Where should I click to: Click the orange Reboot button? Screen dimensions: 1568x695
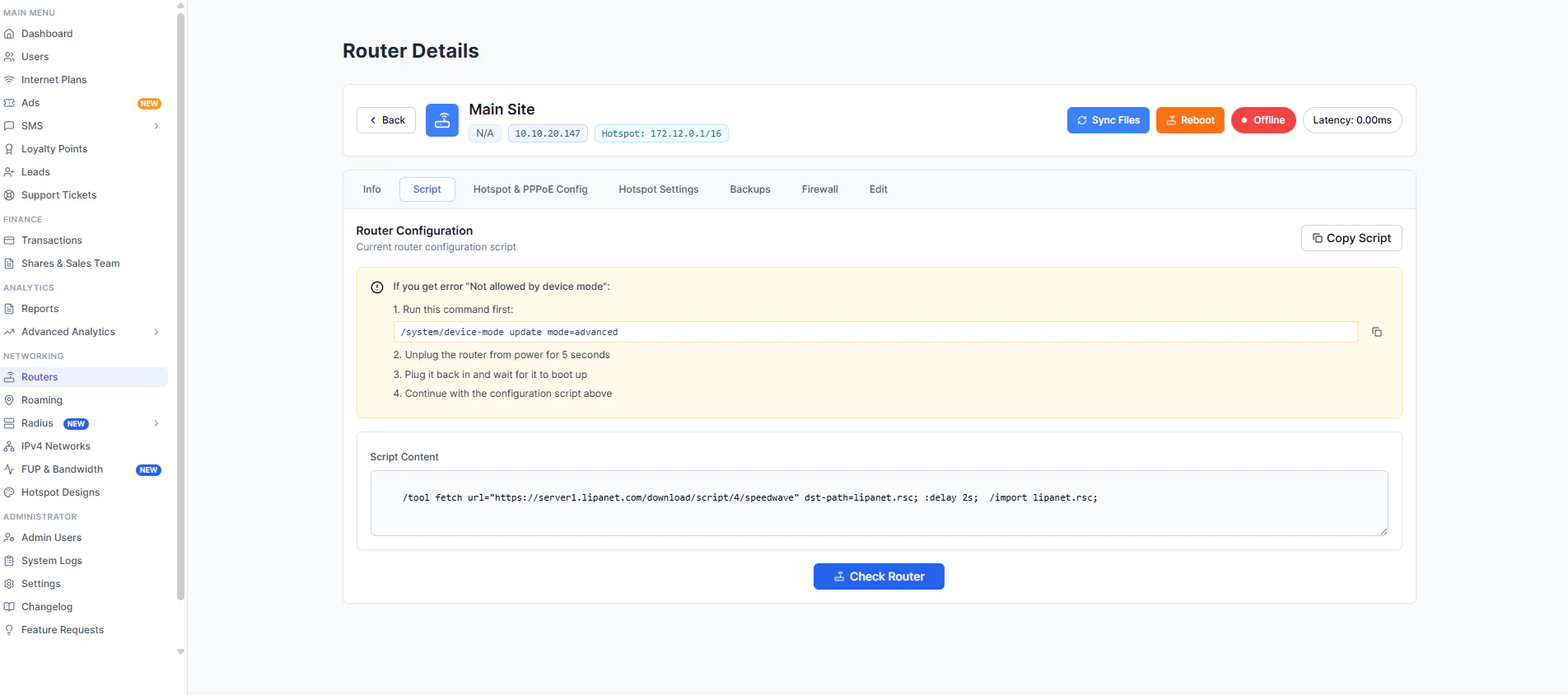1190,120
